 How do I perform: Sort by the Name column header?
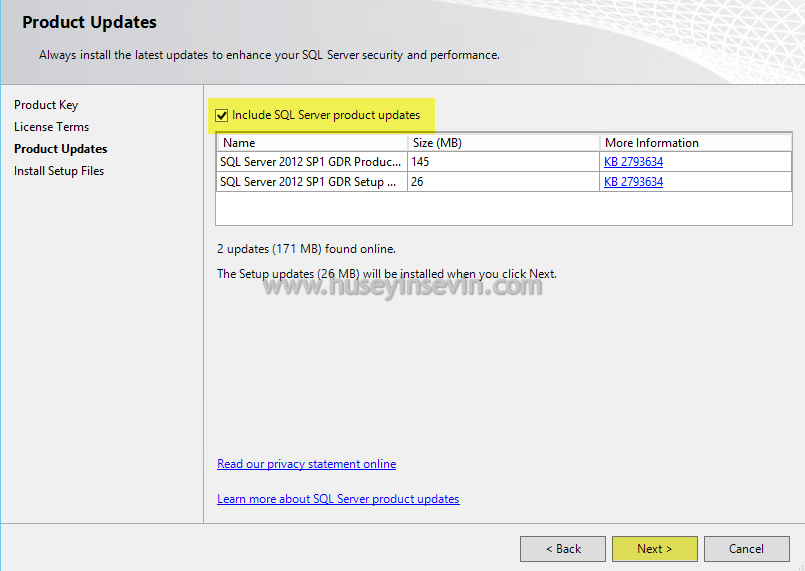(x=312, y=143)
